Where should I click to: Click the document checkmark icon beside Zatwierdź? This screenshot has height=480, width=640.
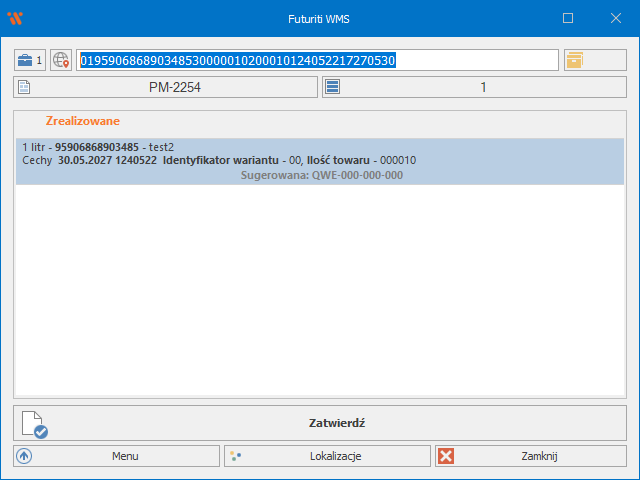tap(35, 424)
